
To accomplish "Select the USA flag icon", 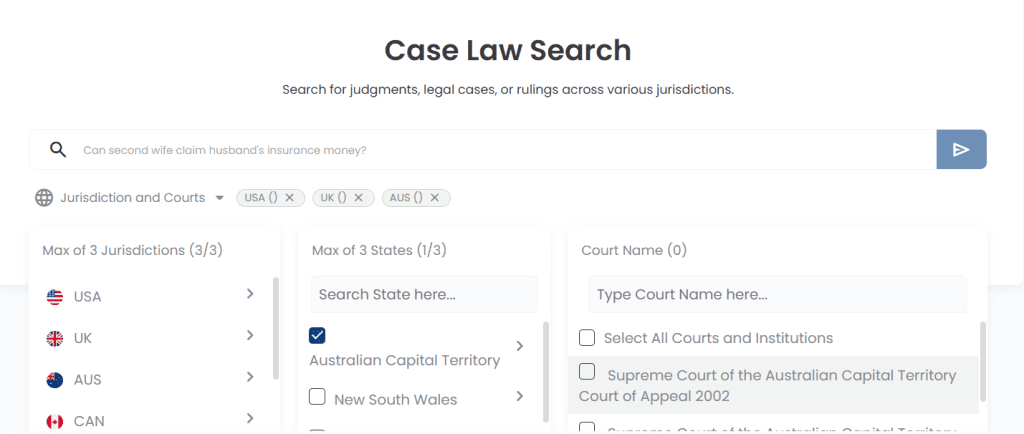I will [55, 297].
